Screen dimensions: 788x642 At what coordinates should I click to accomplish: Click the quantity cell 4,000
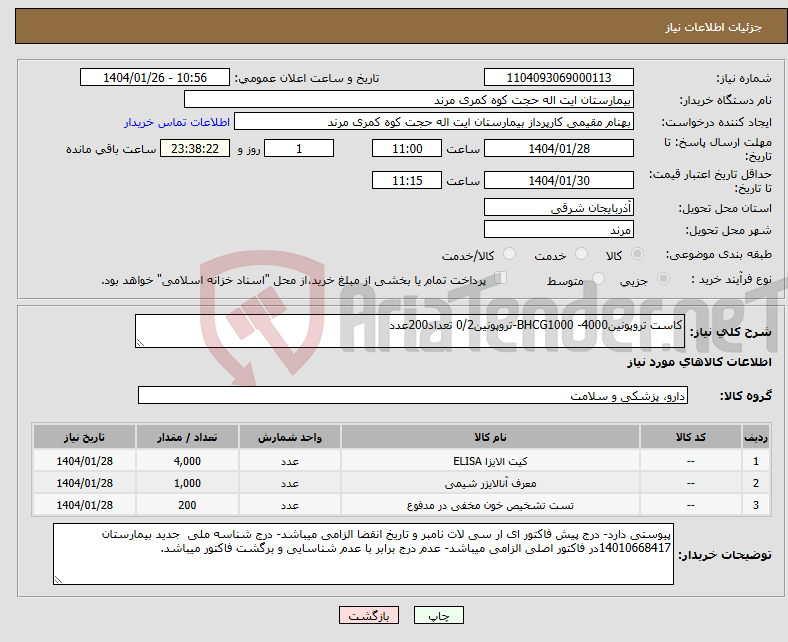pyautogui.click(x=187, y=461)
